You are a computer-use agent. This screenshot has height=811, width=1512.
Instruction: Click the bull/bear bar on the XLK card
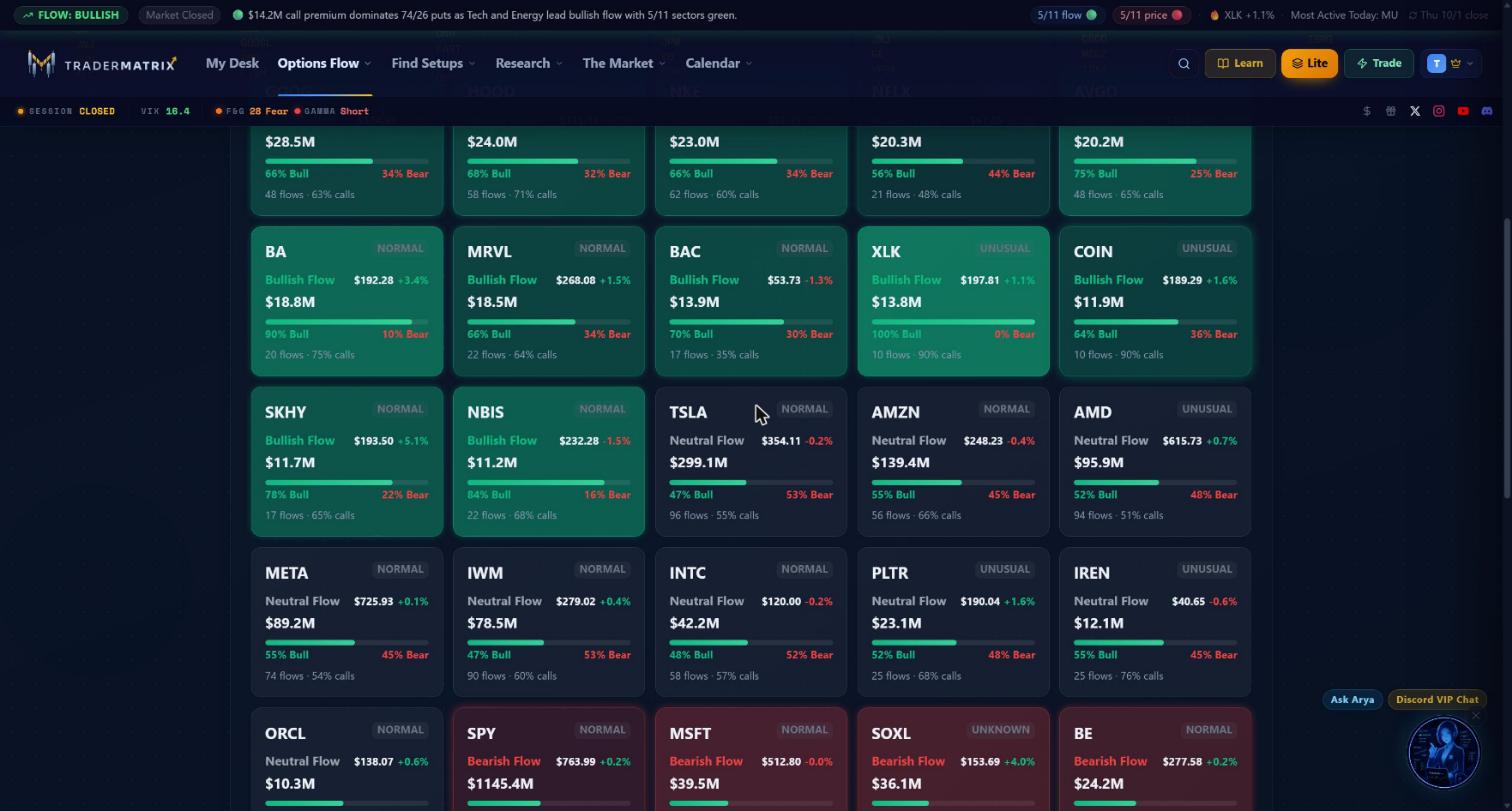953,322
